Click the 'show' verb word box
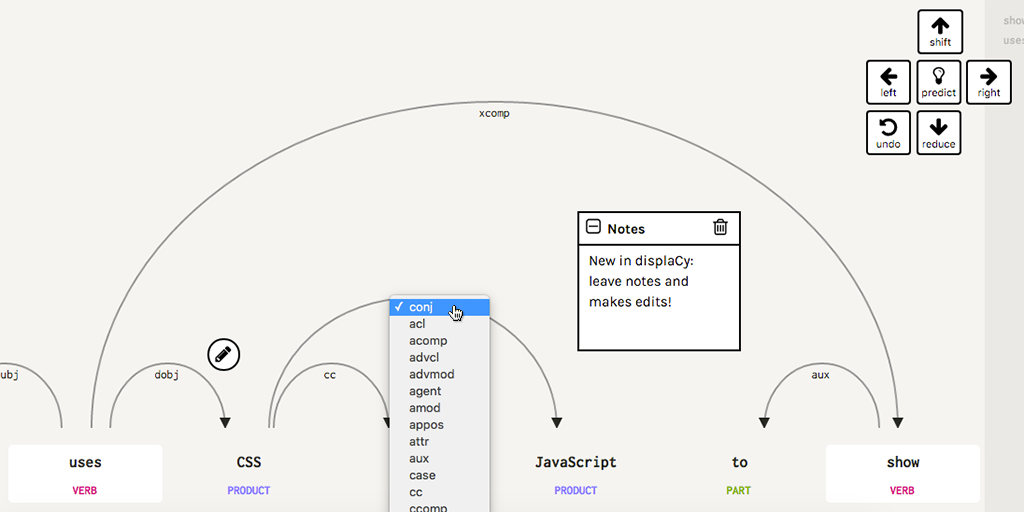This screenshot has width=1024, height=512. coord(902,473)
